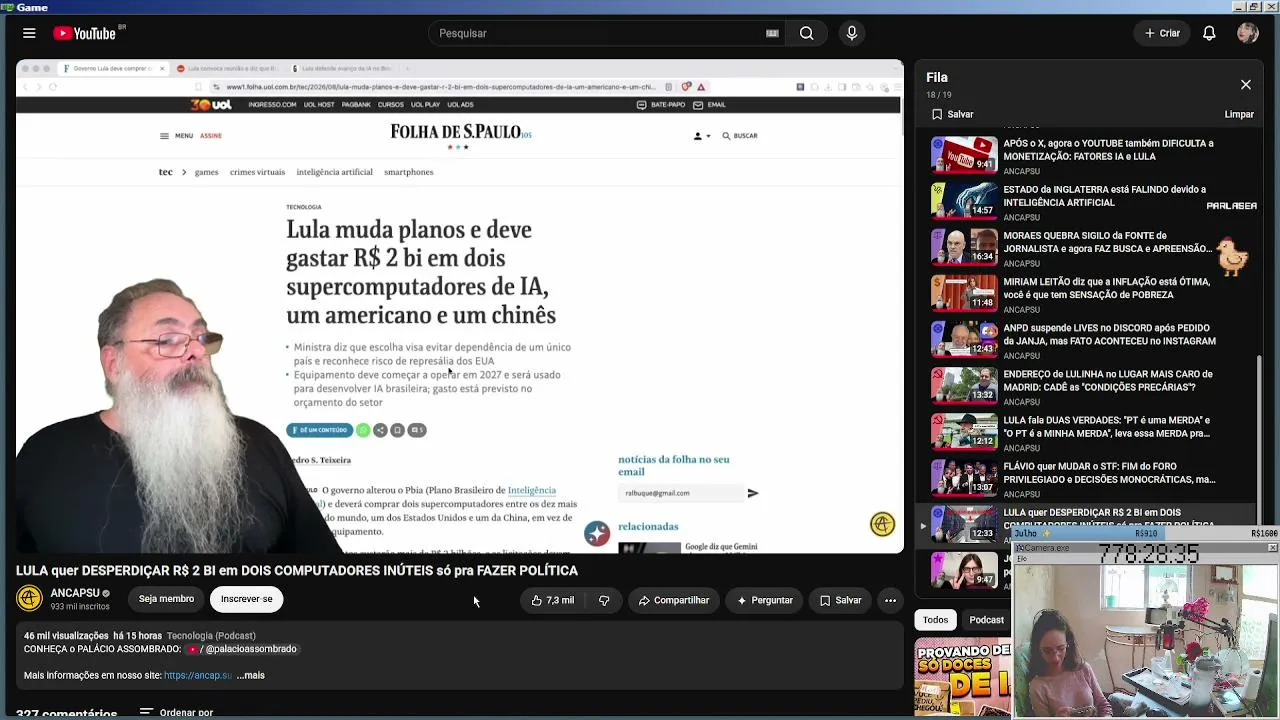Select 'MIRIAM LEITÃO diz que a INFLAÇÃO' title
Viewport: 1280px width, 720px height.
coord(1106,288)
